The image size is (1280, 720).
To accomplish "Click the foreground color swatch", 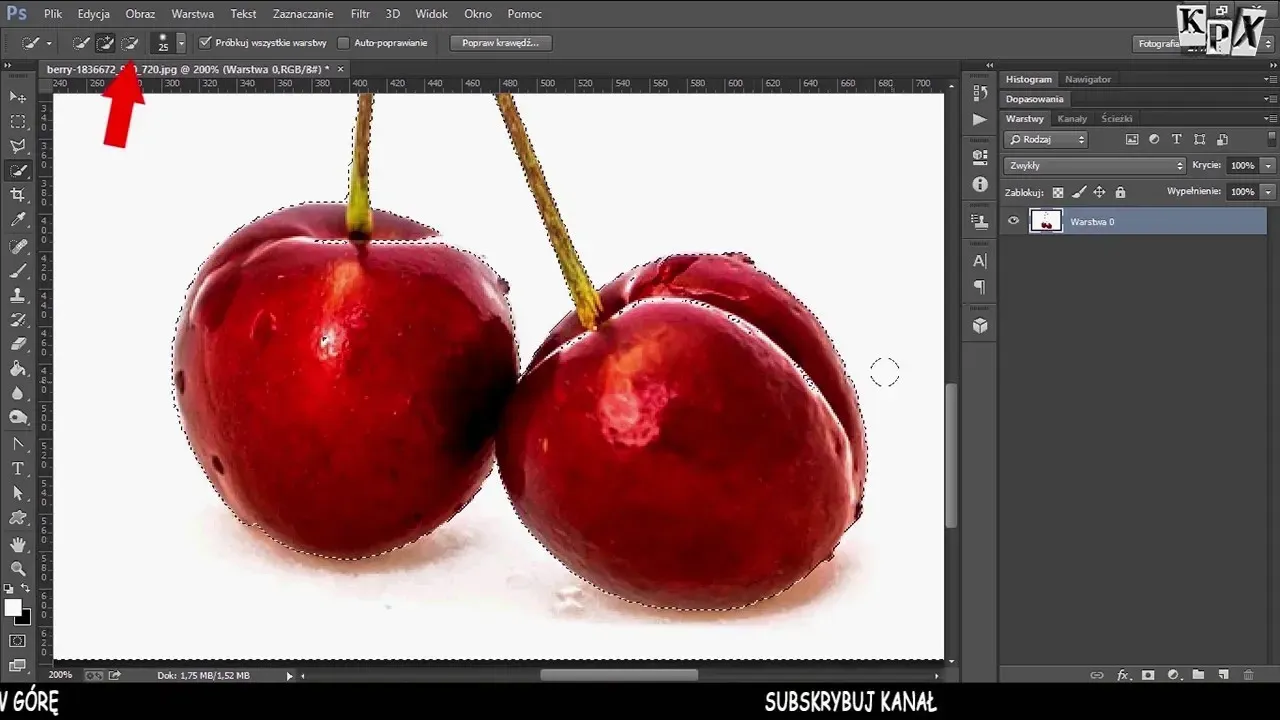I will 13,608.
